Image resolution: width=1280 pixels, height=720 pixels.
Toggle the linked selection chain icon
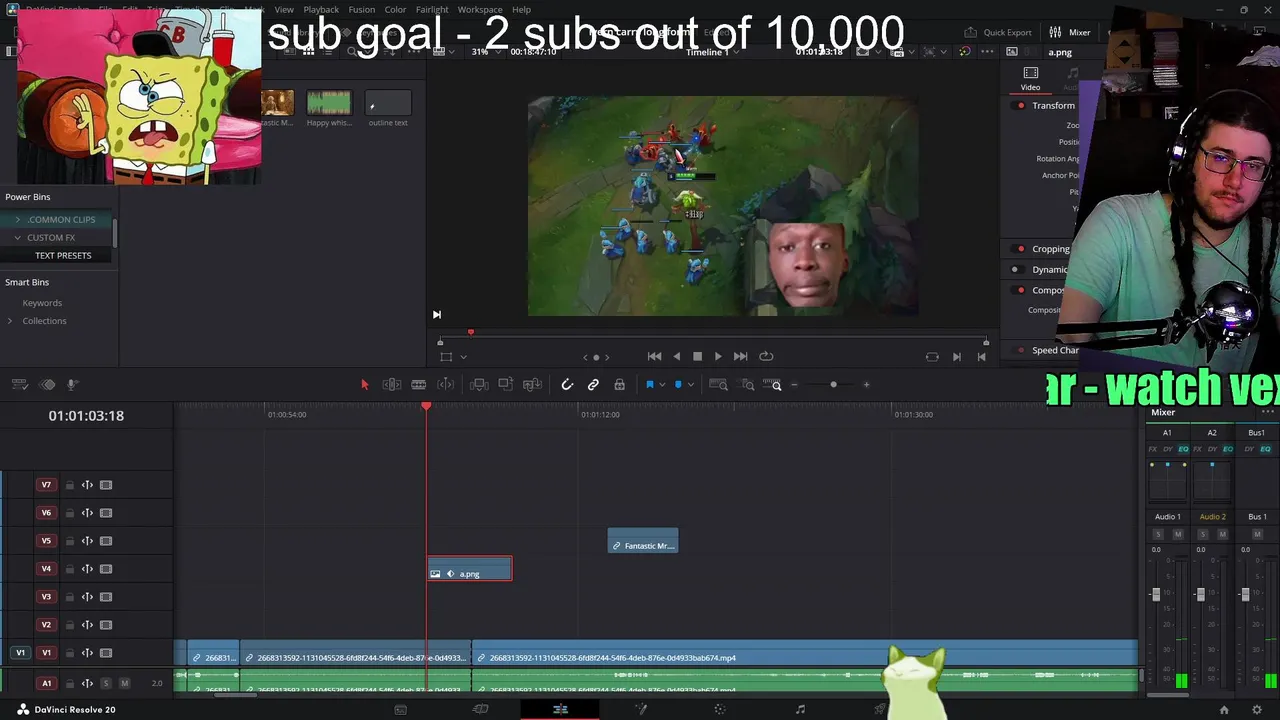click(593, 385)
